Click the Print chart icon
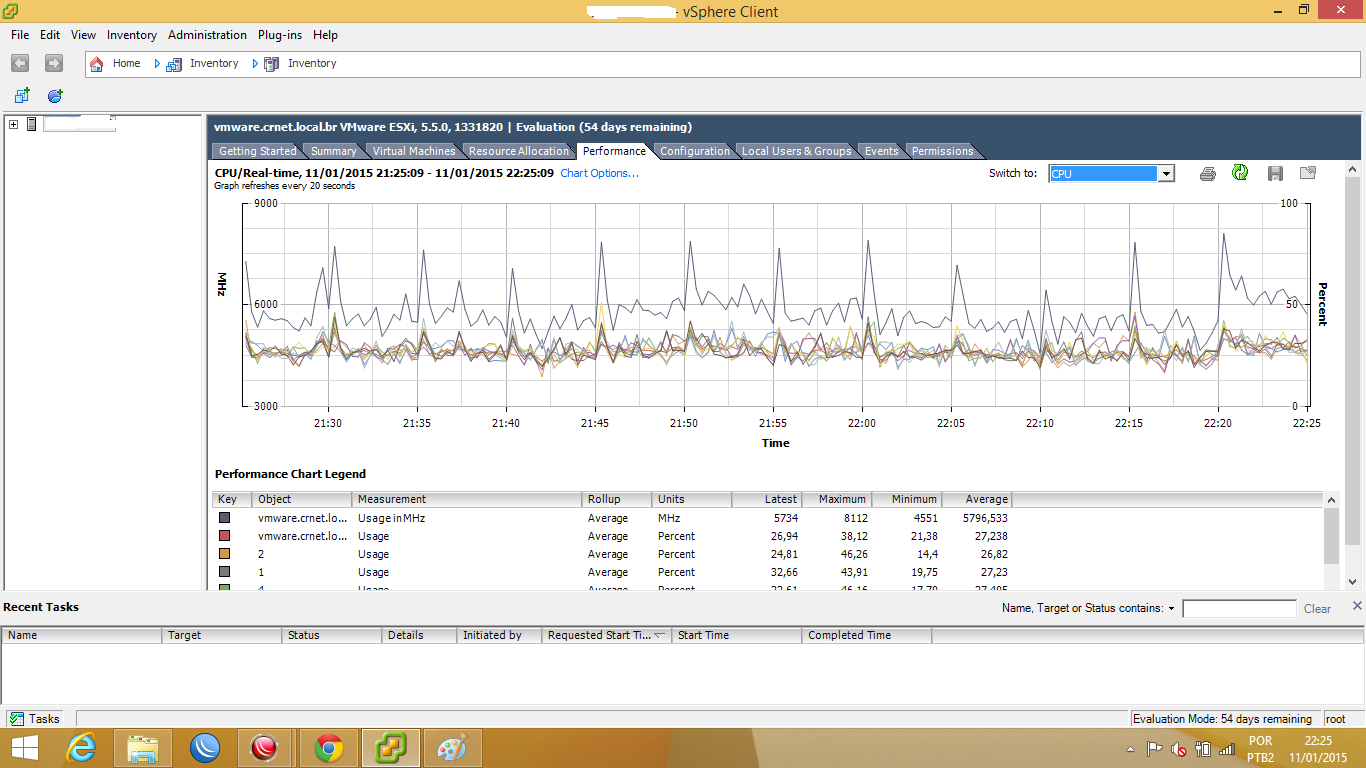Image resolution: width=1366 pixels, height=768 pixels. 1207,174
